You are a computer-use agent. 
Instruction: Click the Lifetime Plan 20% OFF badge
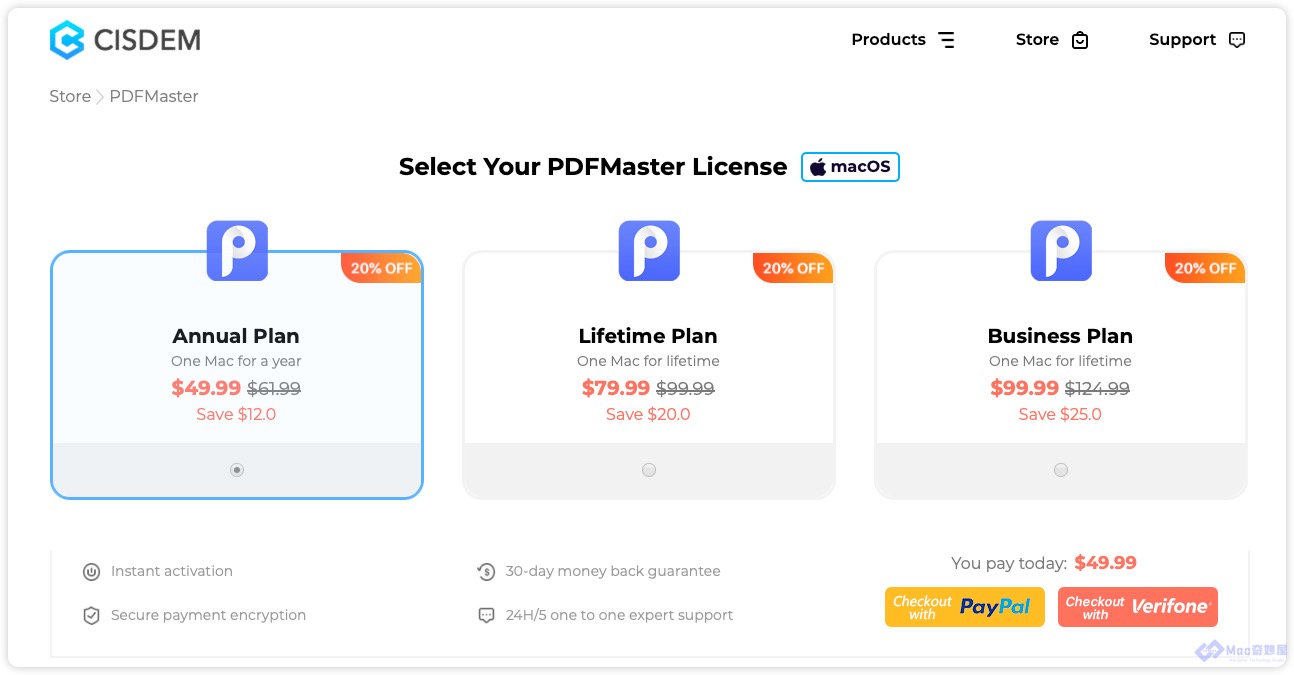tap(794, 268)
